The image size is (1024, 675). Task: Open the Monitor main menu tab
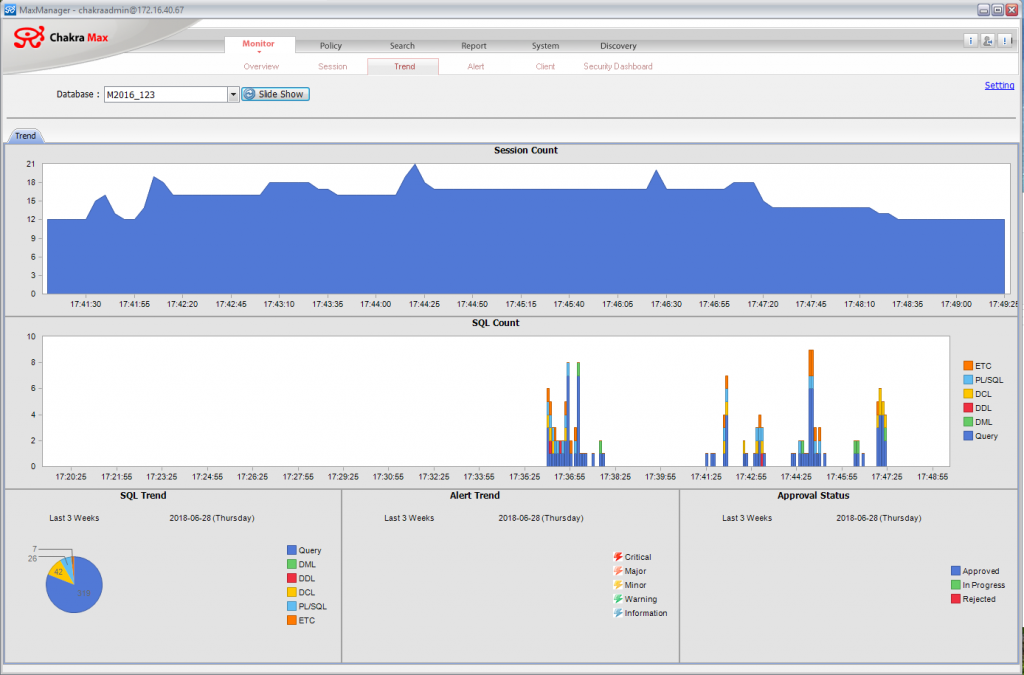[259, 44]
